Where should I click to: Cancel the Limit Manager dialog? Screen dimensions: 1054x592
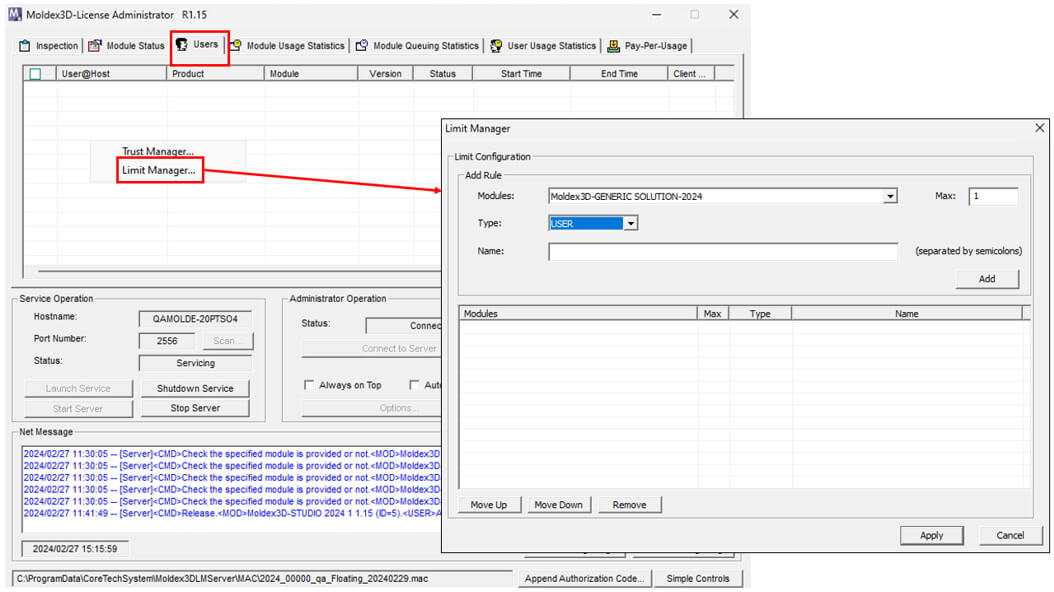coord(1010,536)
